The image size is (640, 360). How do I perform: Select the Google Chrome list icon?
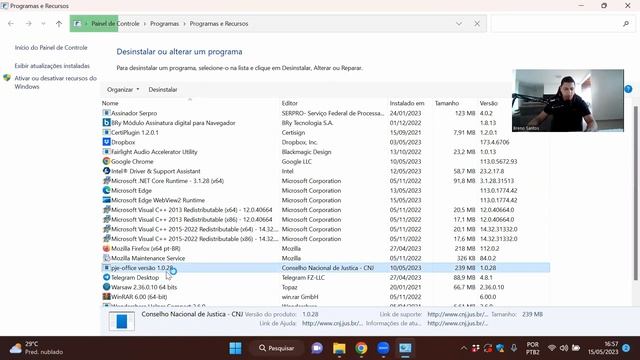click(107, 161)
